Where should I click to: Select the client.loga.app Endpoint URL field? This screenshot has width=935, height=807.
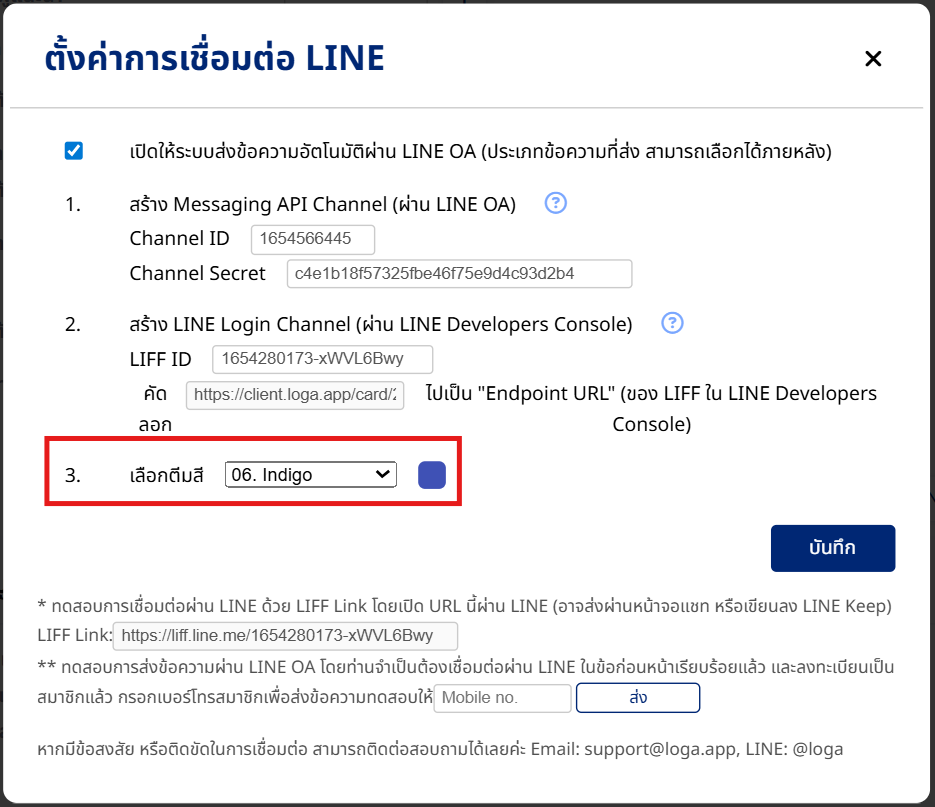pyautogui.click(x=295, y=395)
